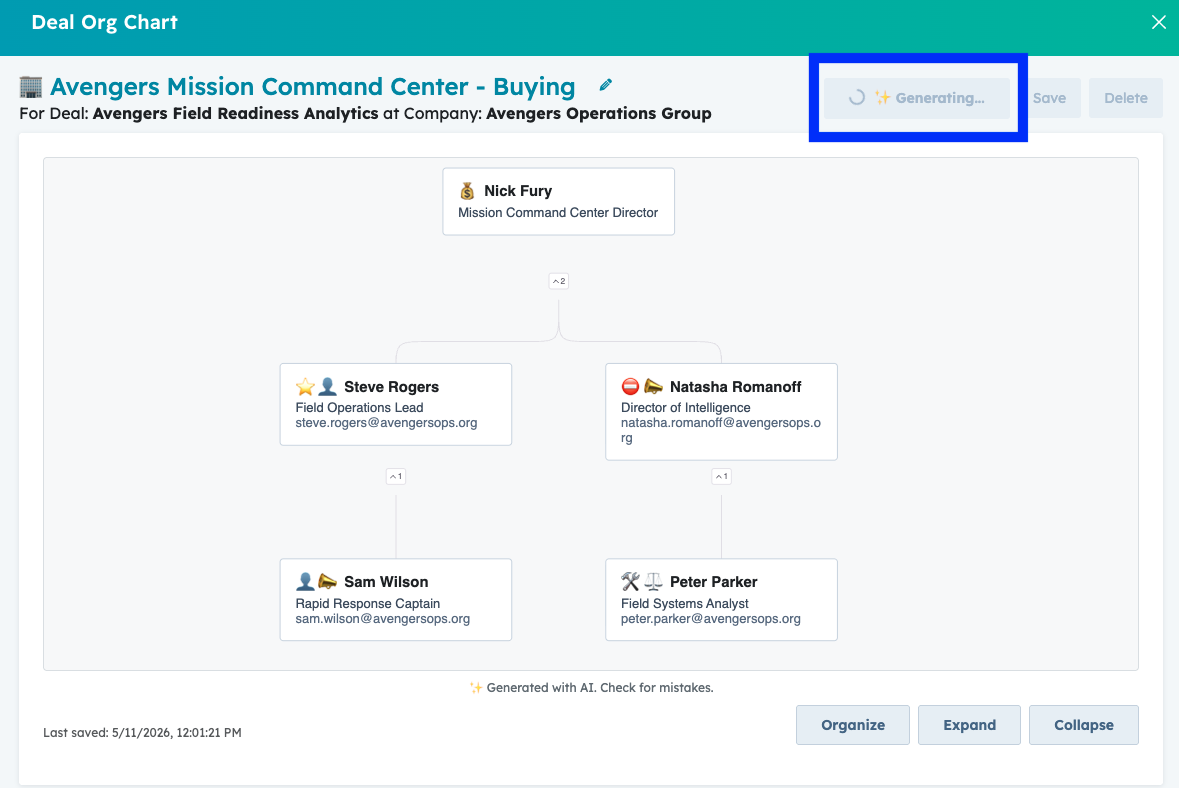Screen dimensions: 1179x788
Task: Click the Director of Intelligence title
Action: click(x=686, y=408)
